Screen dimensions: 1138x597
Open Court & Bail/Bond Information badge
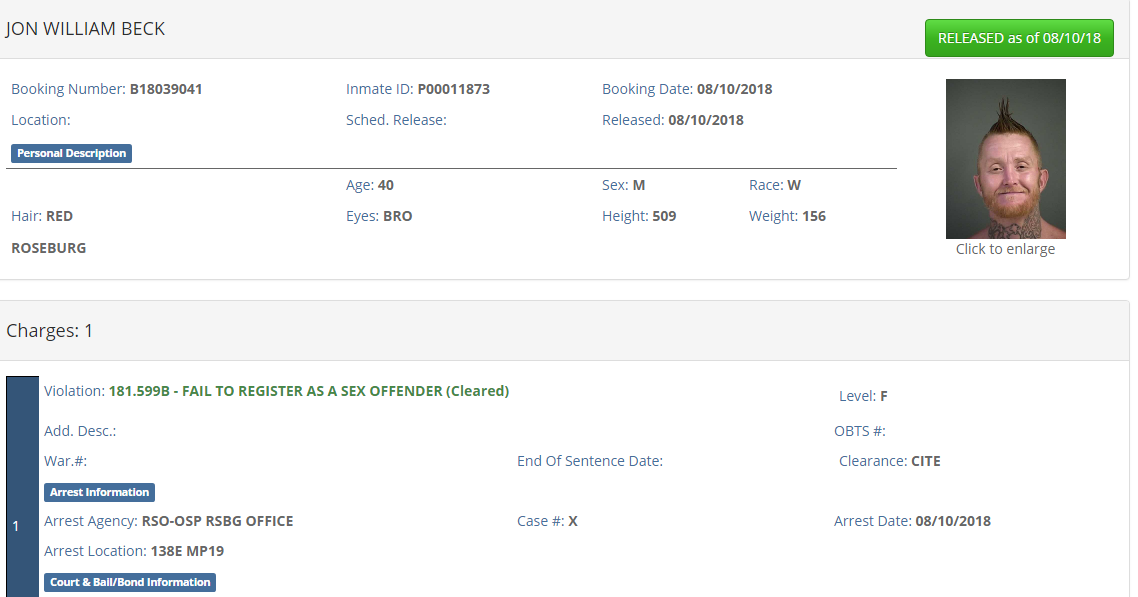coord(130,582)
